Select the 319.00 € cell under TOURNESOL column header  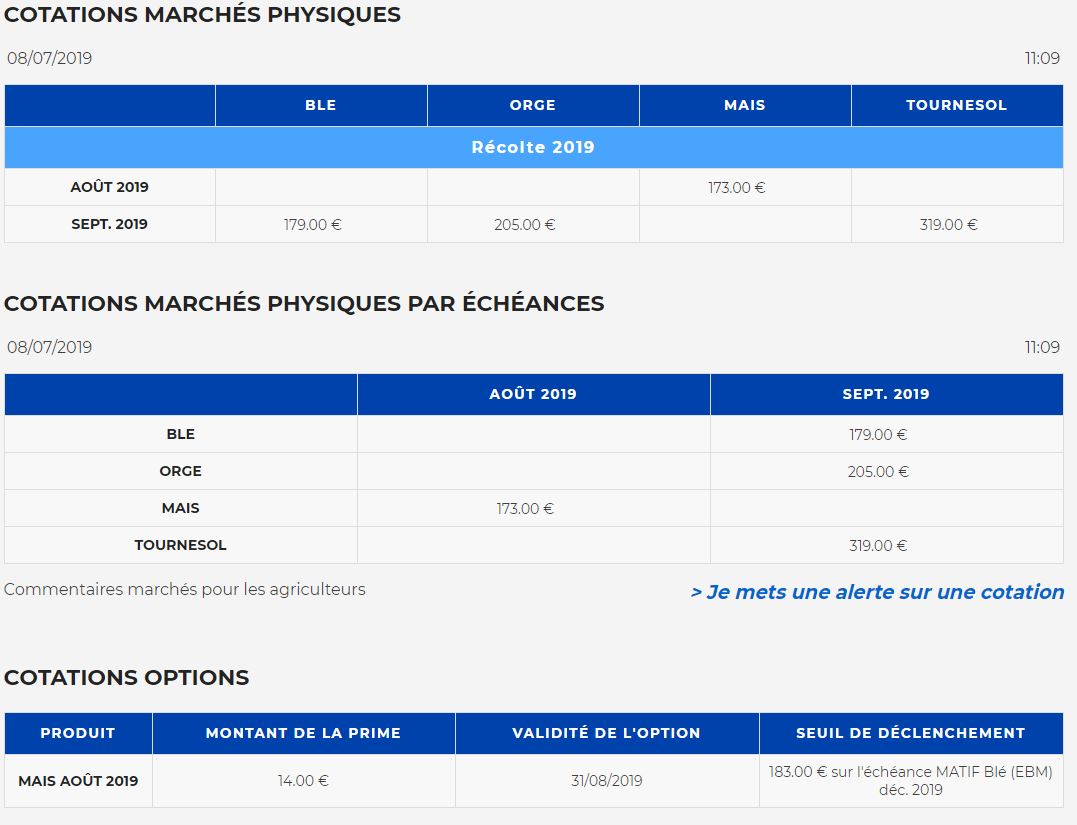tap(948, 225)
